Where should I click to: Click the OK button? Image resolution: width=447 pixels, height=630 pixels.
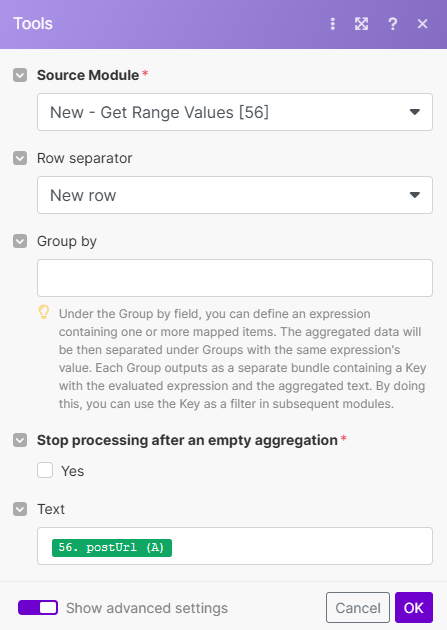tap(414, 608)
